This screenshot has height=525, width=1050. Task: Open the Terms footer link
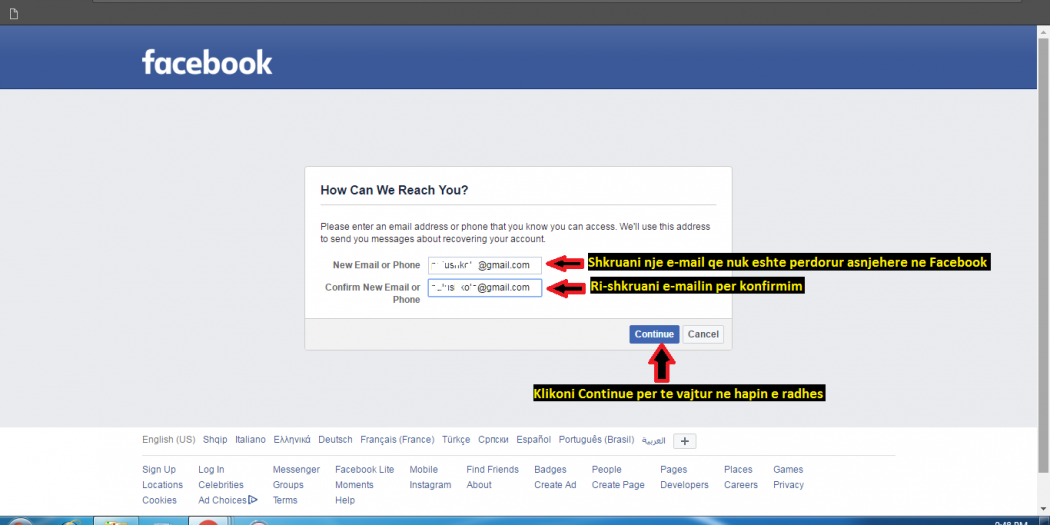click(285, 500)
